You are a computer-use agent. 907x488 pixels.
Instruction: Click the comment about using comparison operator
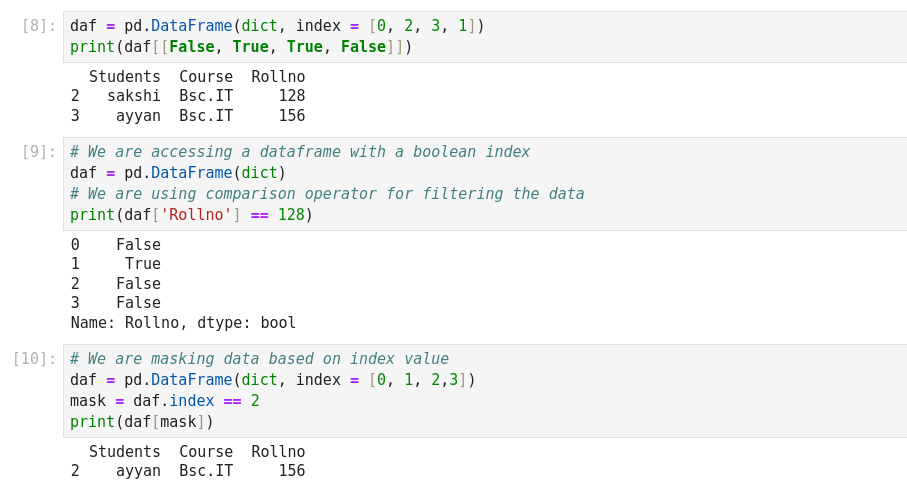coord(327,194)
